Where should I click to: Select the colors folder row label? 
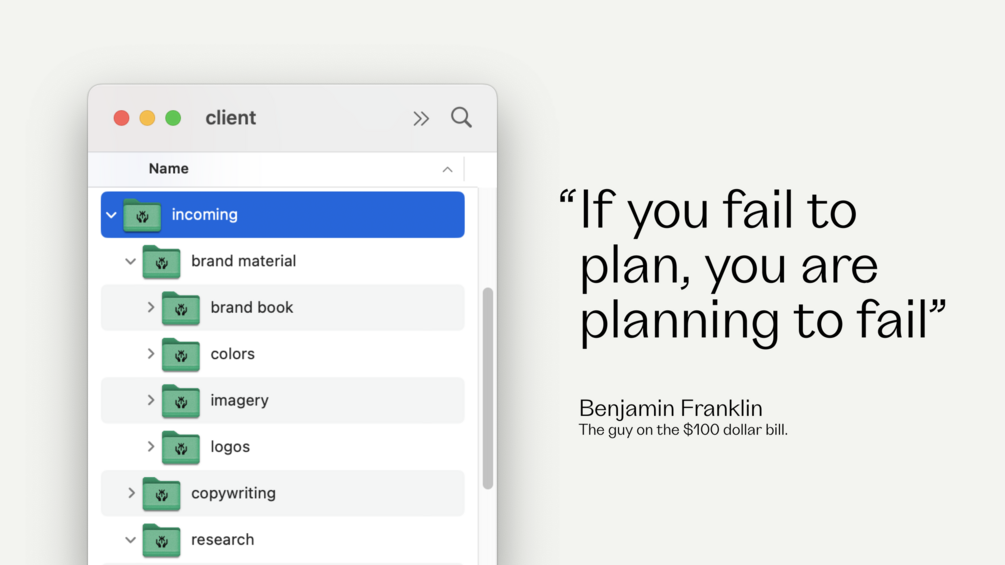click(x=232, y=354)
